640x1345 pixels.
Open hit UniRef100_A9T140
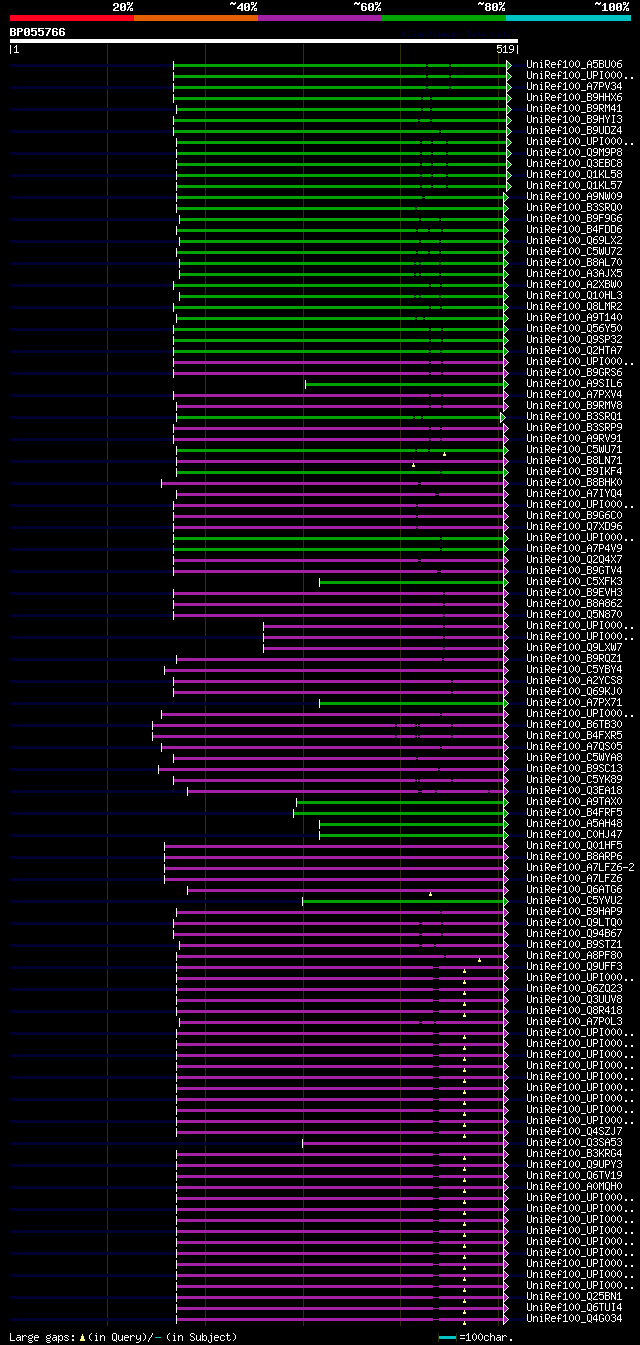[x=574, y=317]
